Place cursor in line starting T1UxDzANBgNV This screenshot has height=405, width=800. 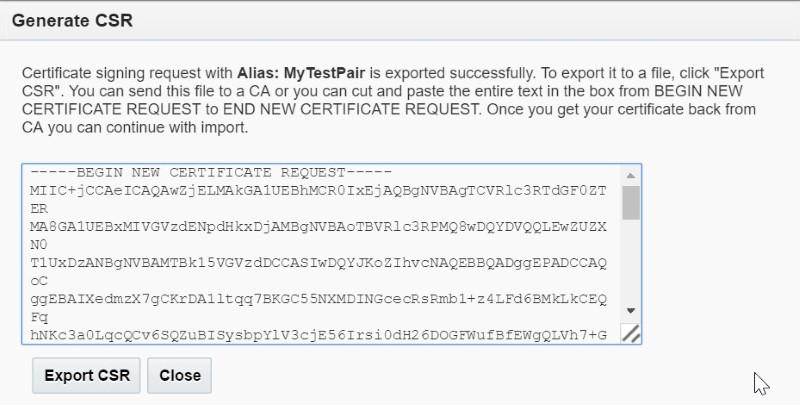click(318, 263)
